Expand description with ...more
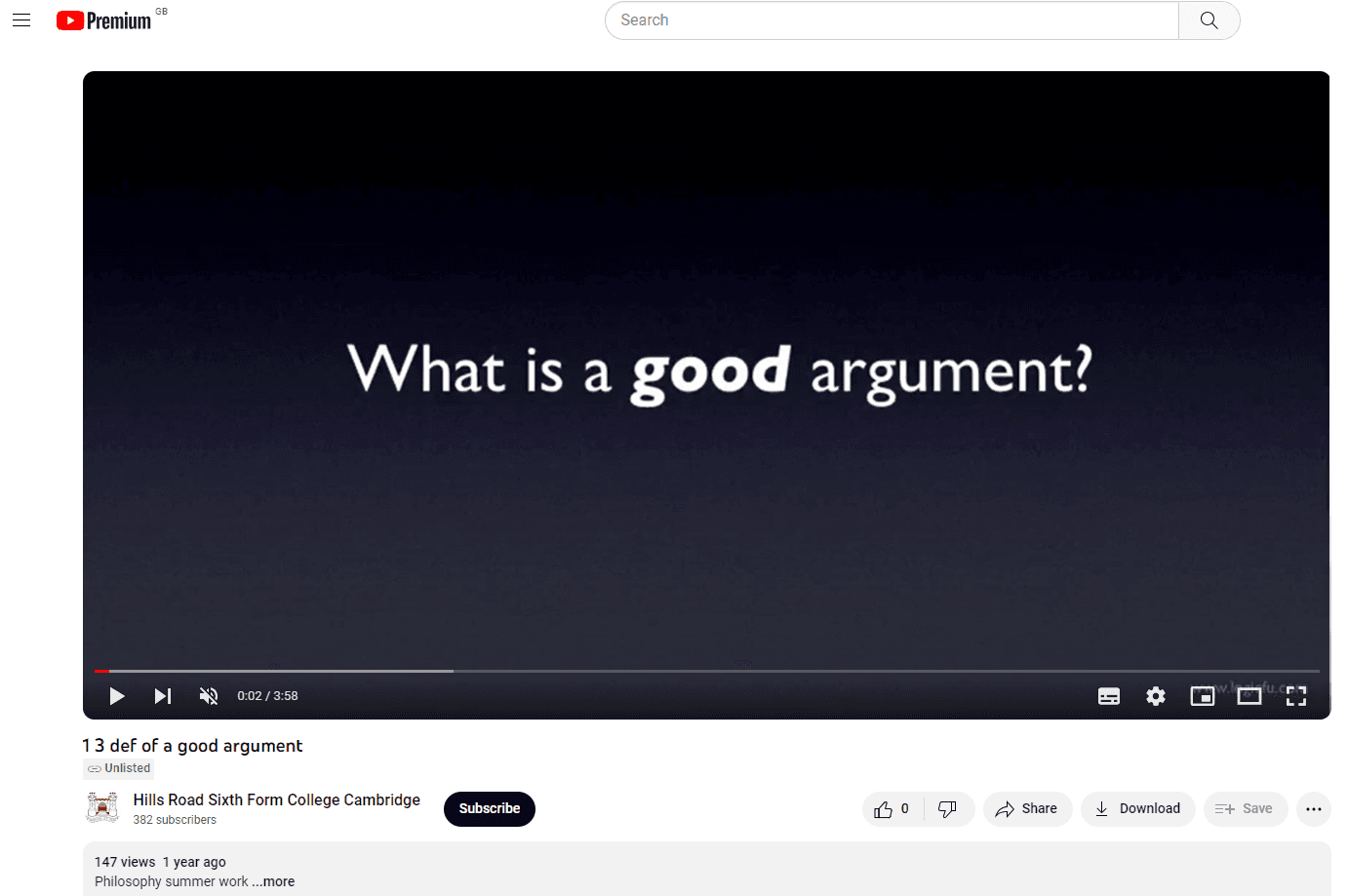Viewport: 1348px width, 896px height. 274,881
